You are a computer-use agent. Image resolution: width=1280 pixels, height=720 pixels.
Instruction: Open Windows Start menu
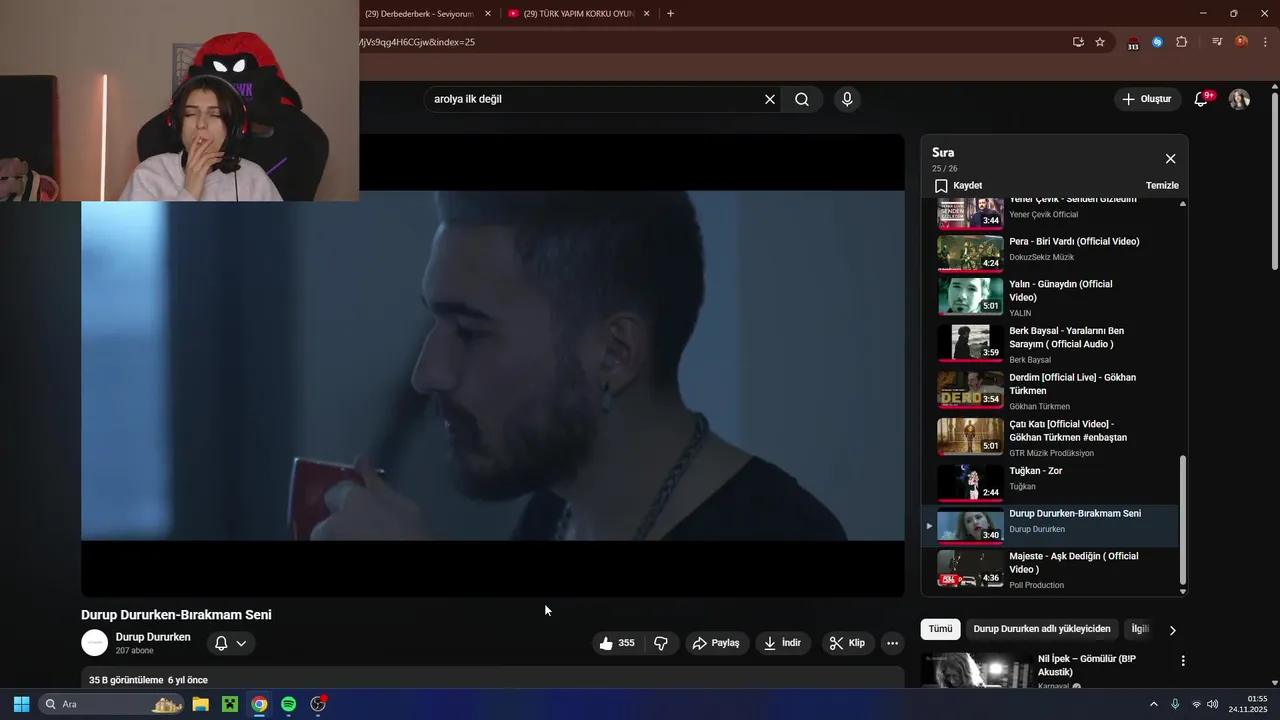click(x=21, y=704)
